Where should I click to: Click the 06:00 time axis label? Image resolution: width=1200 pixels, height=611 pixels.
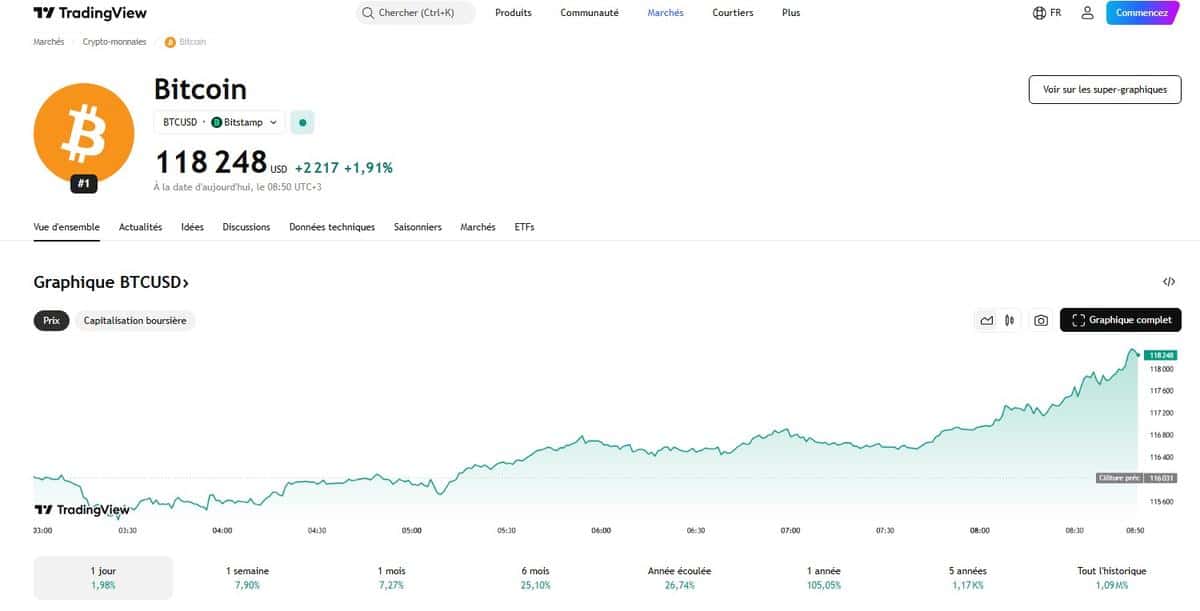click(601, 530)
